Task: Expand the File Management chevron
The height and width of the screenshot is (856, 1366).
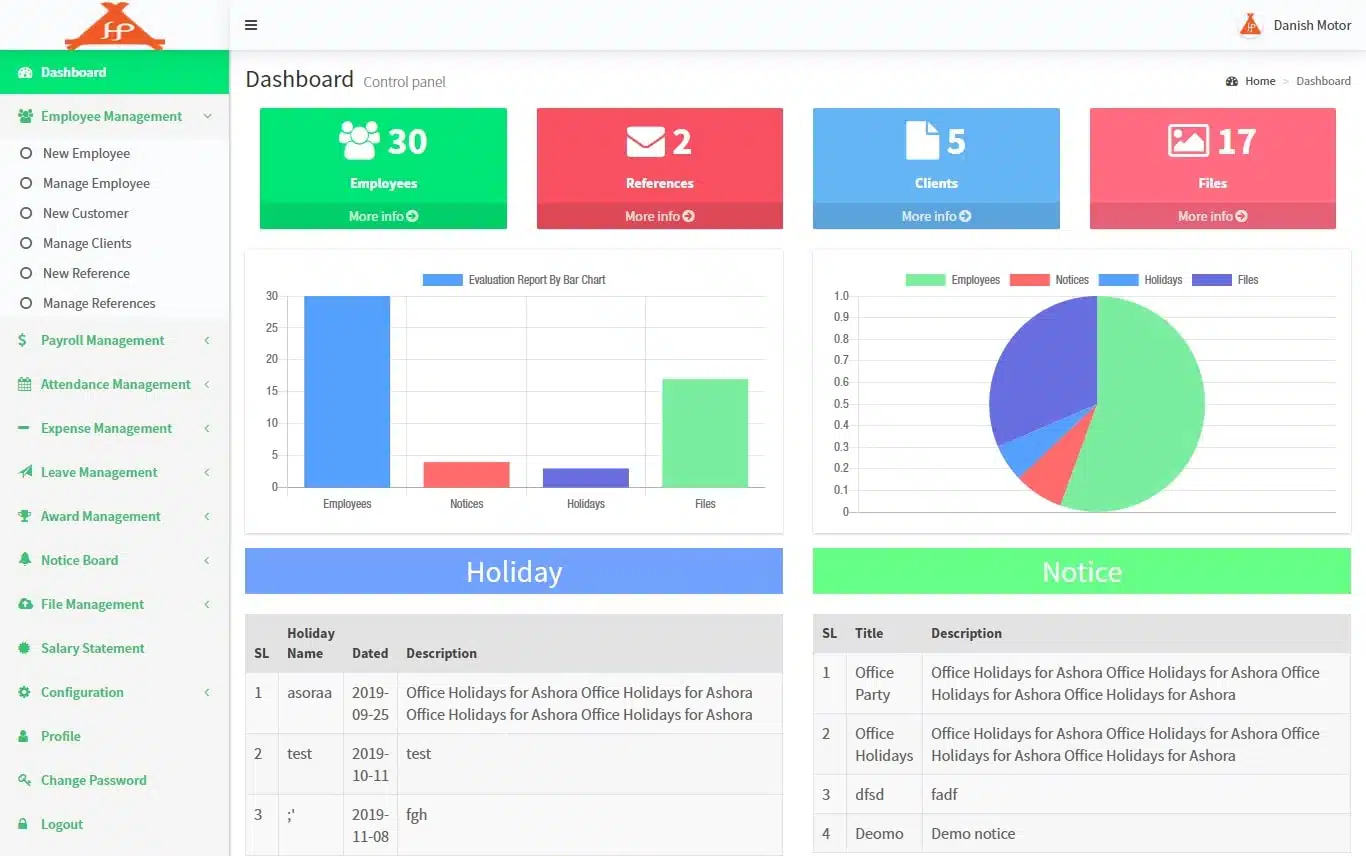Action: 207,604
